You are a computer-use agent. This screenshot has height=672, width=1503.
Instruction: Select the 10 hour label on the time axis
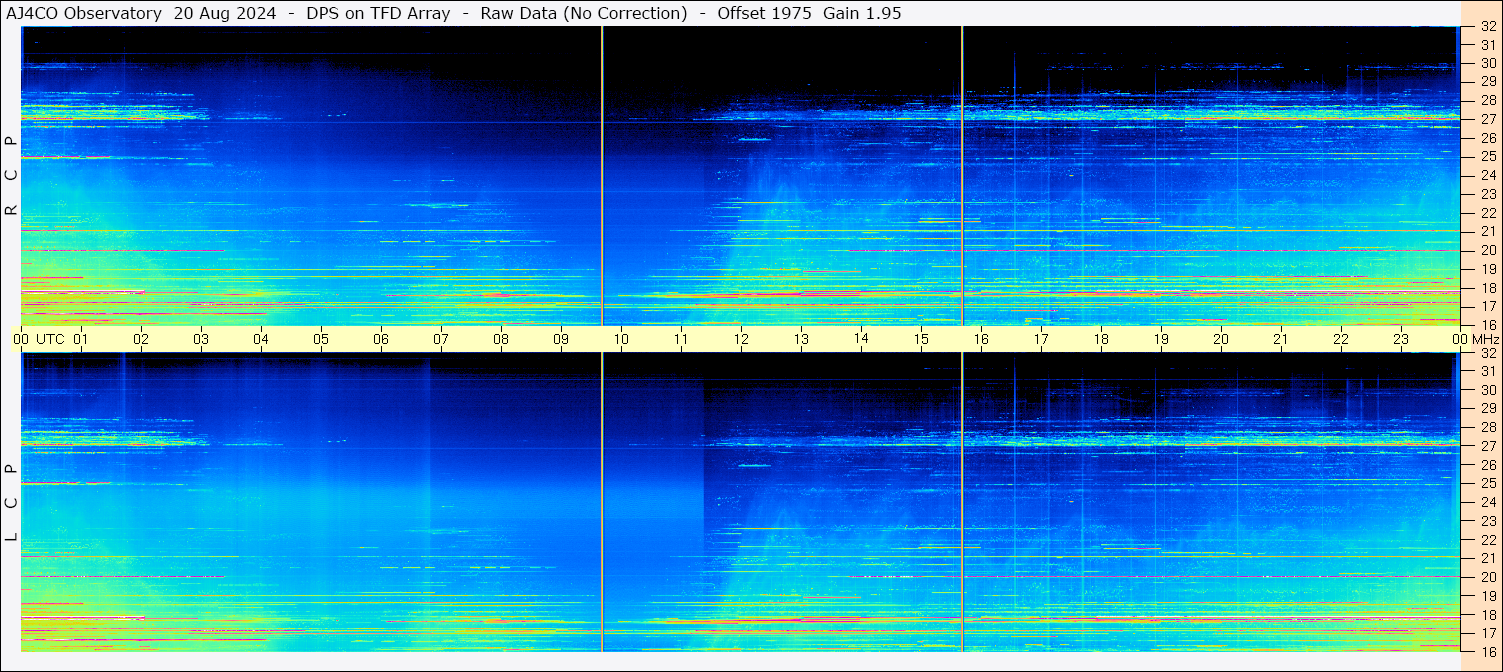click(621, 339)
